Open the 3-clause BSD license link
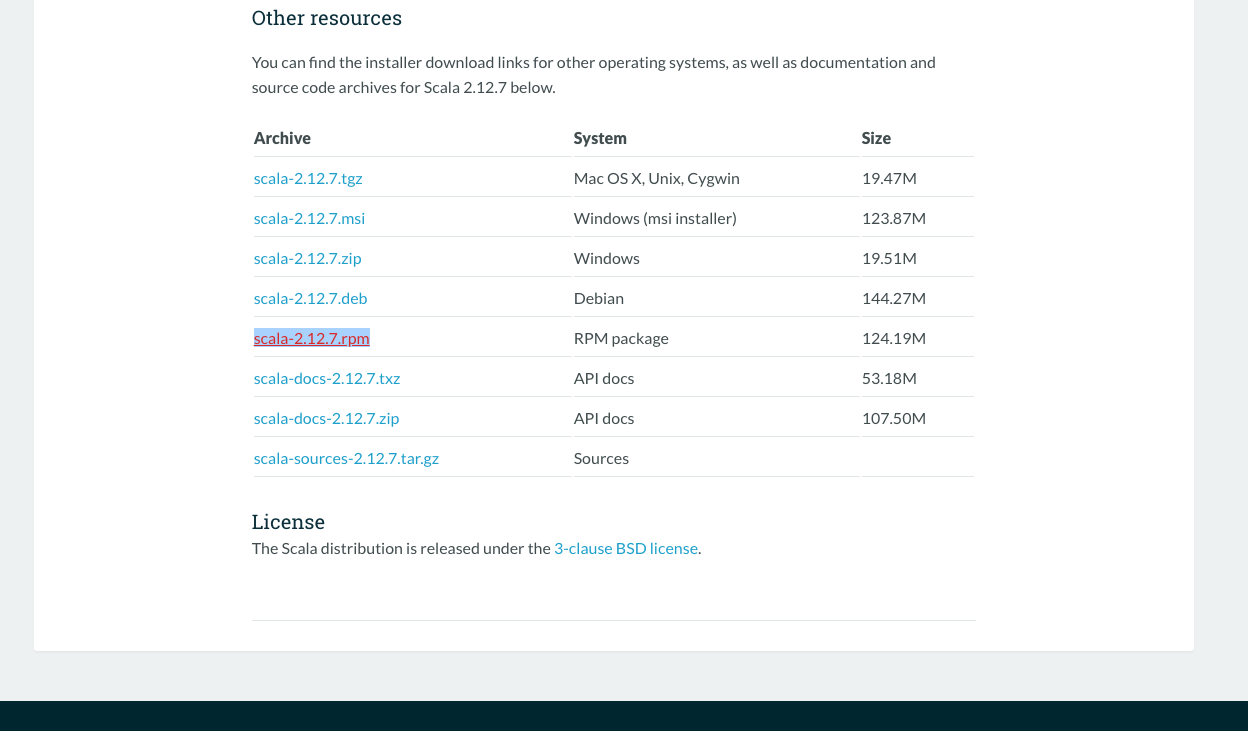The width and height of the screenshot is (1248, 731). click(626, 548)
